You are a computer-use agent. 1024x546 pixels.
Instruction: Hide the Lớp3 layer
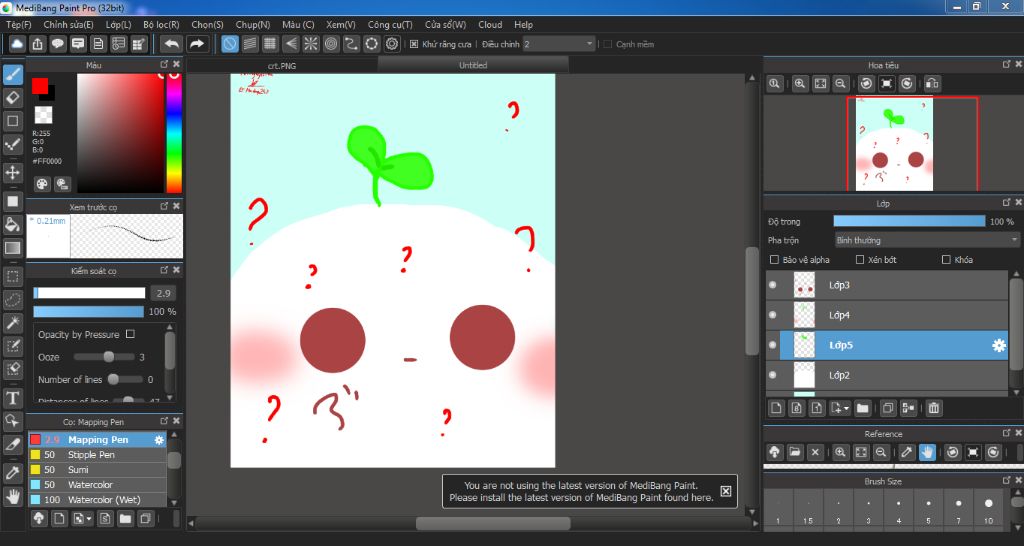[773, 285]
